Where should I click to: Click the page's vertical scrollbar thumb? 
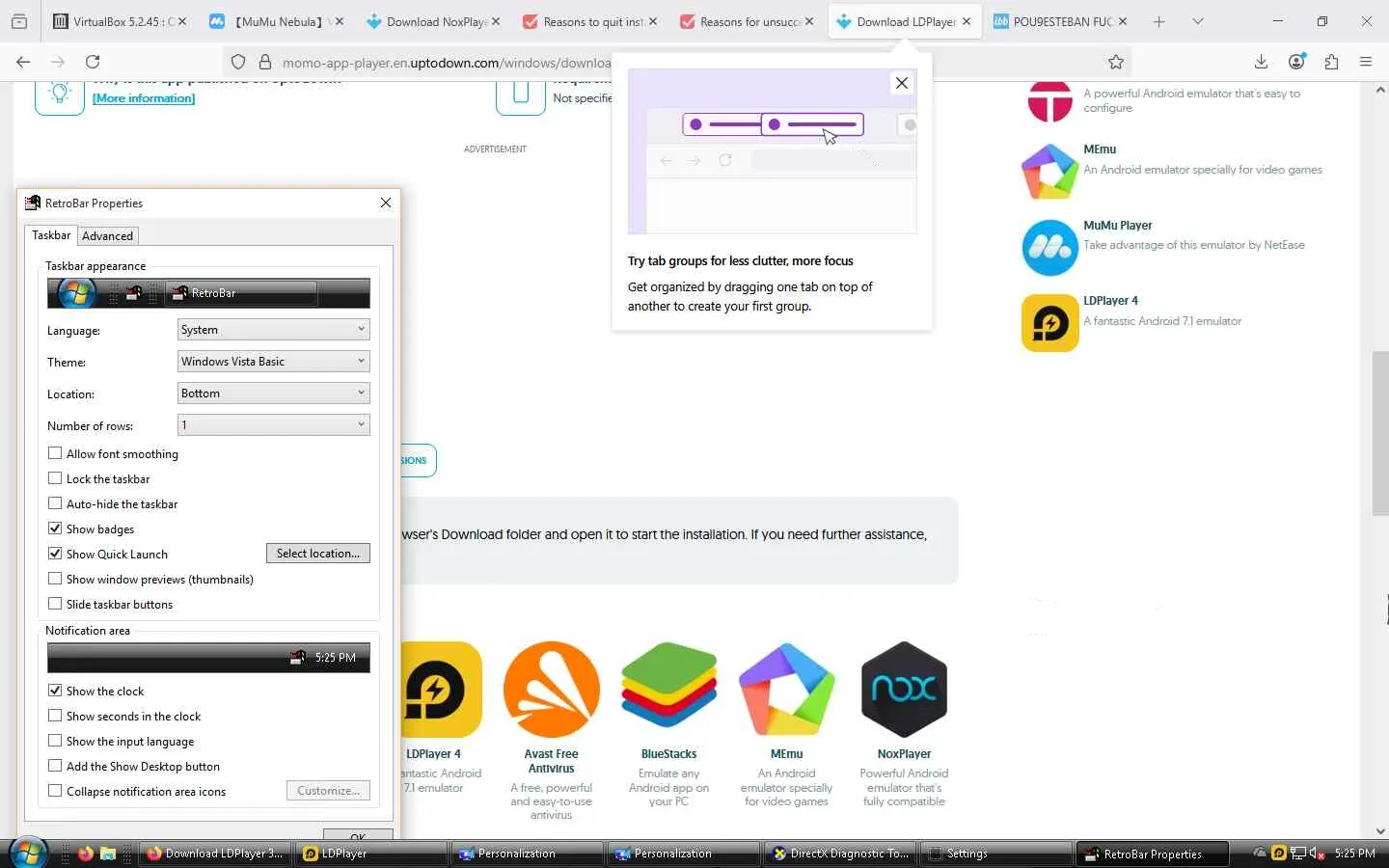tap(1380, 434)
